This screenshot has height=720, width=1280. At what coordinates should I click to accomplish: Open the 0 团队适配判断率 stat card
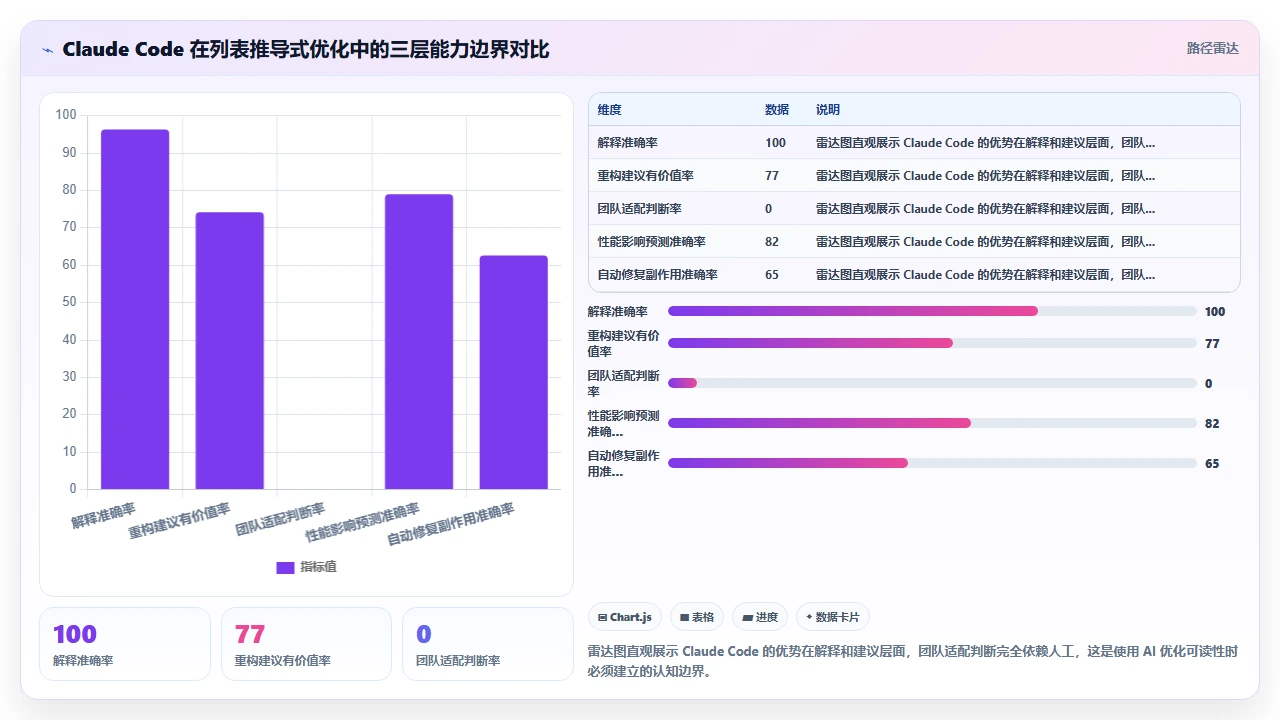click(488, 644)
